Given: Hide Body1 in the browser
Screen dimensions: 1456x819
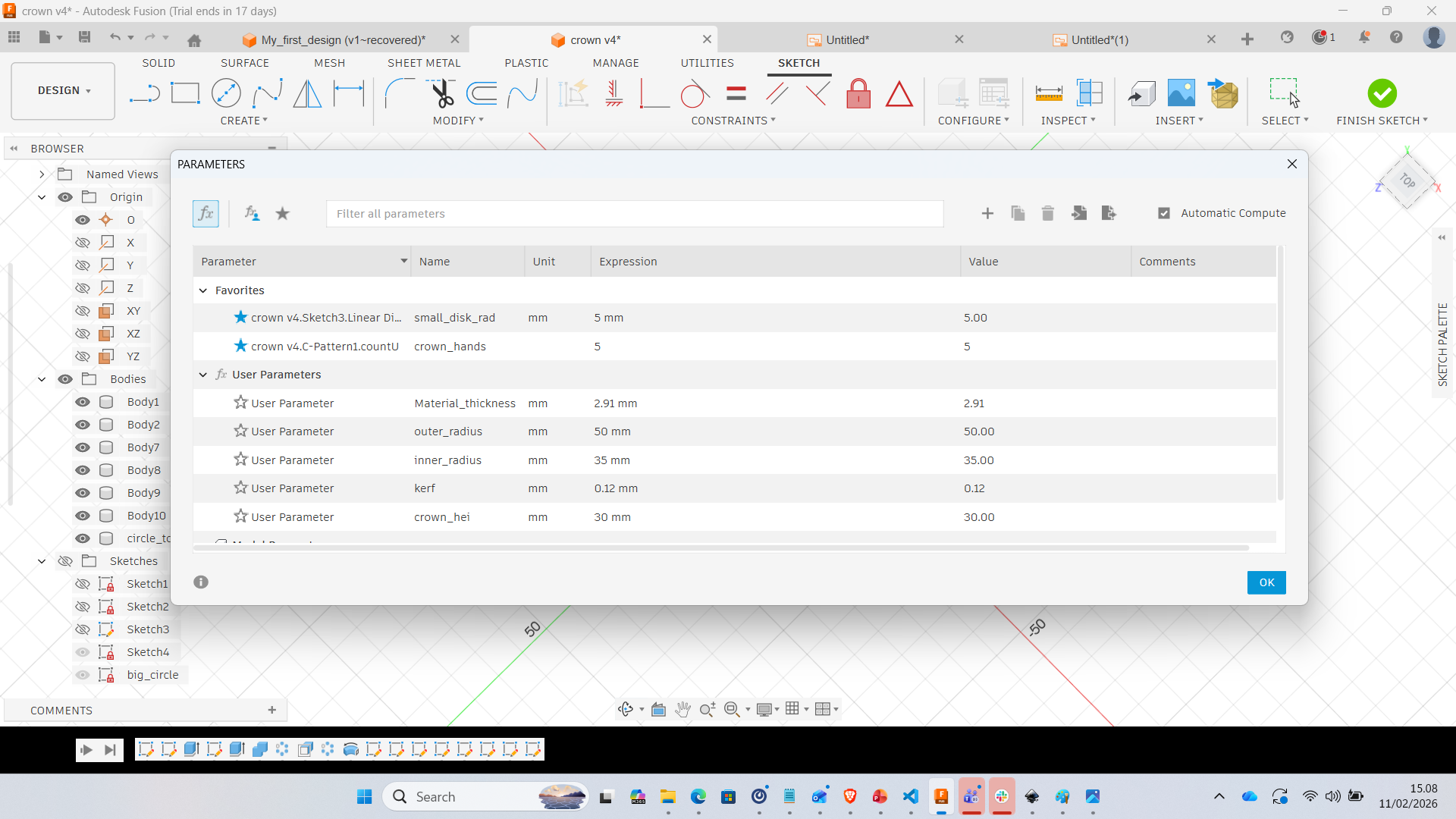Looking at the screenshot, I should pos(82,402).
